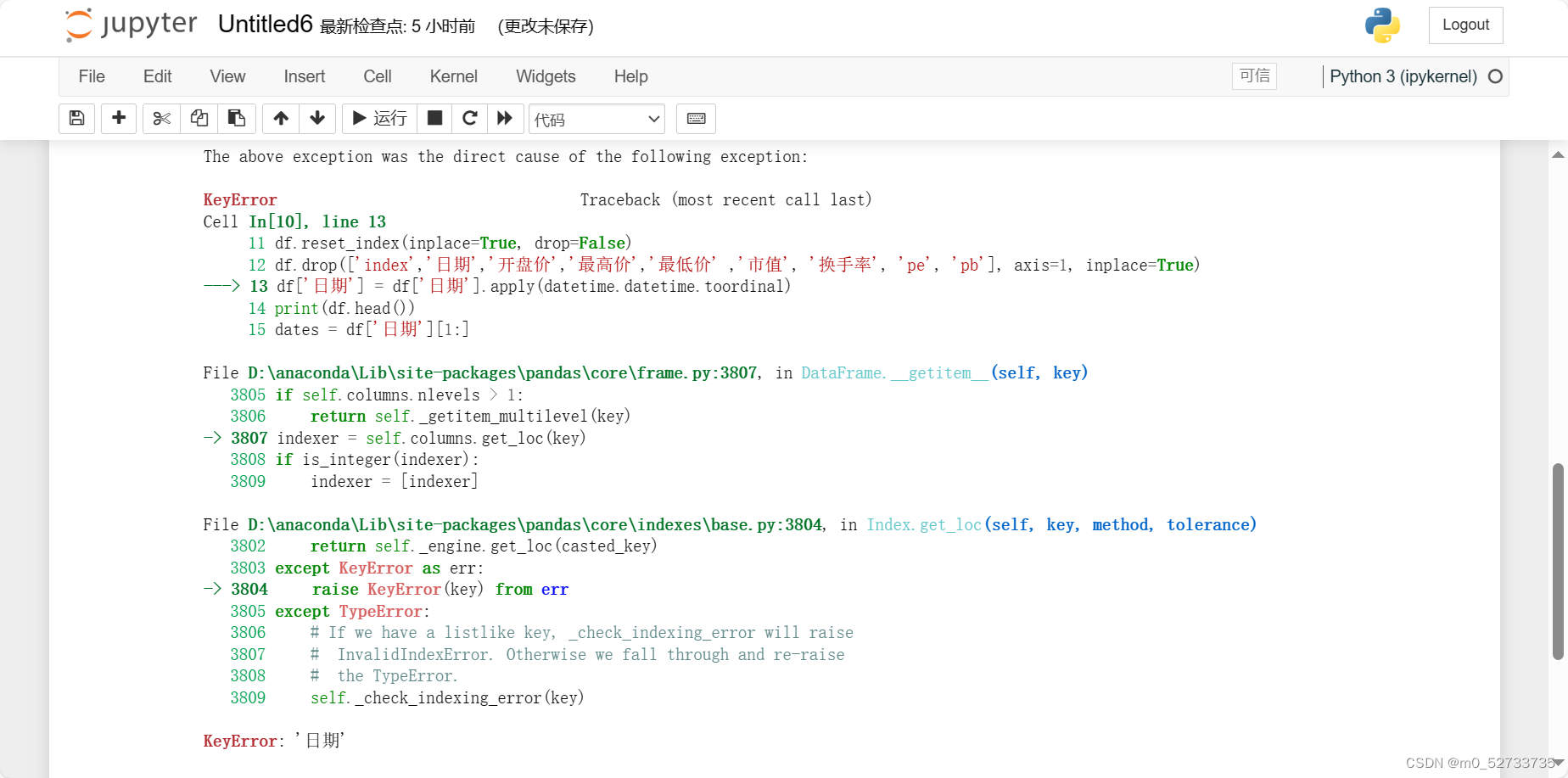Move the selected cell down
Image resolution: width=1568 pixels, height=778 pixels.
tap(317, 119)
